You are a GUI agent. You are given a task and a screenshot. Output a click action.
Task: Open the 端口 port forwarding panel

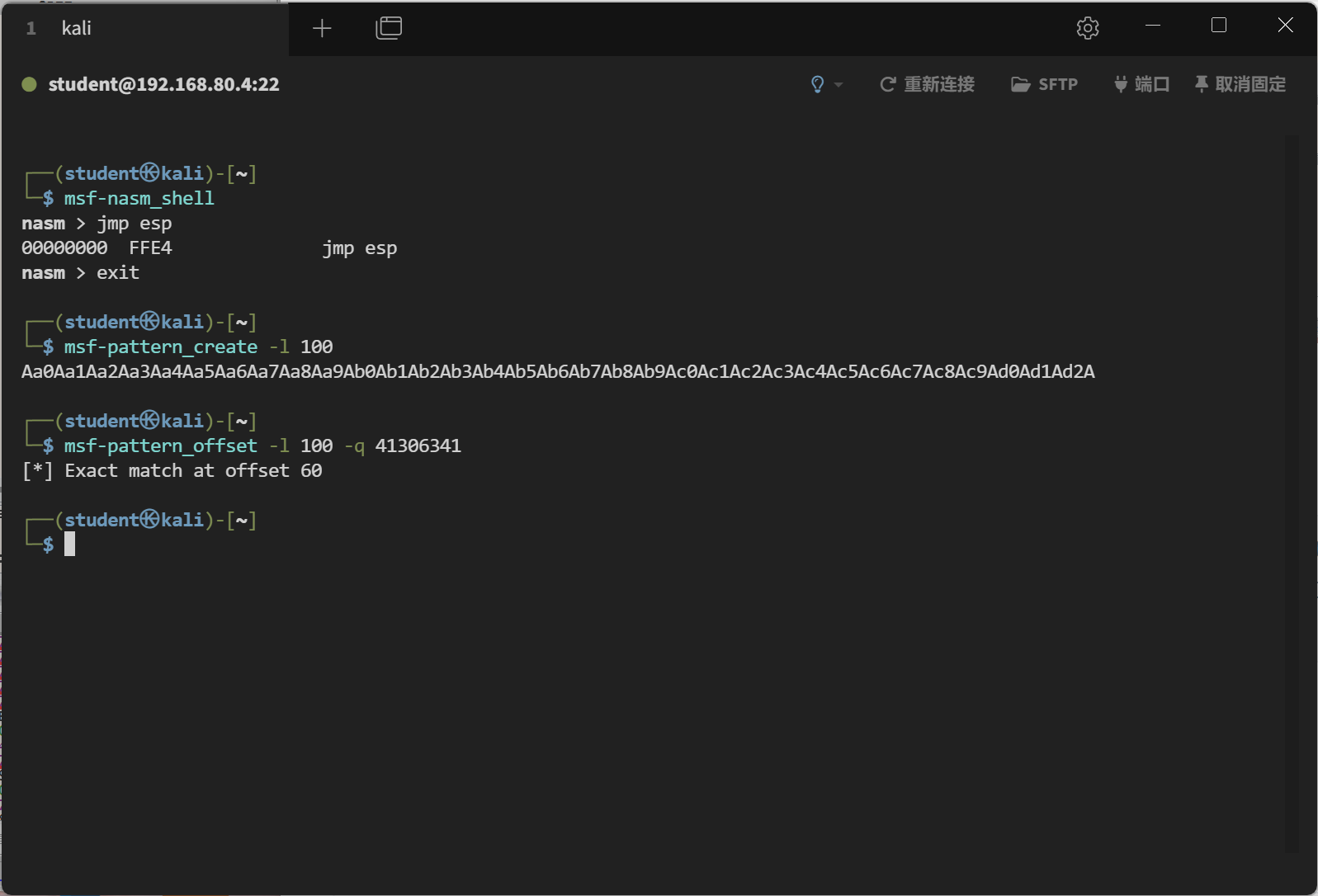pyautogui.click(x=1141, y=84)
